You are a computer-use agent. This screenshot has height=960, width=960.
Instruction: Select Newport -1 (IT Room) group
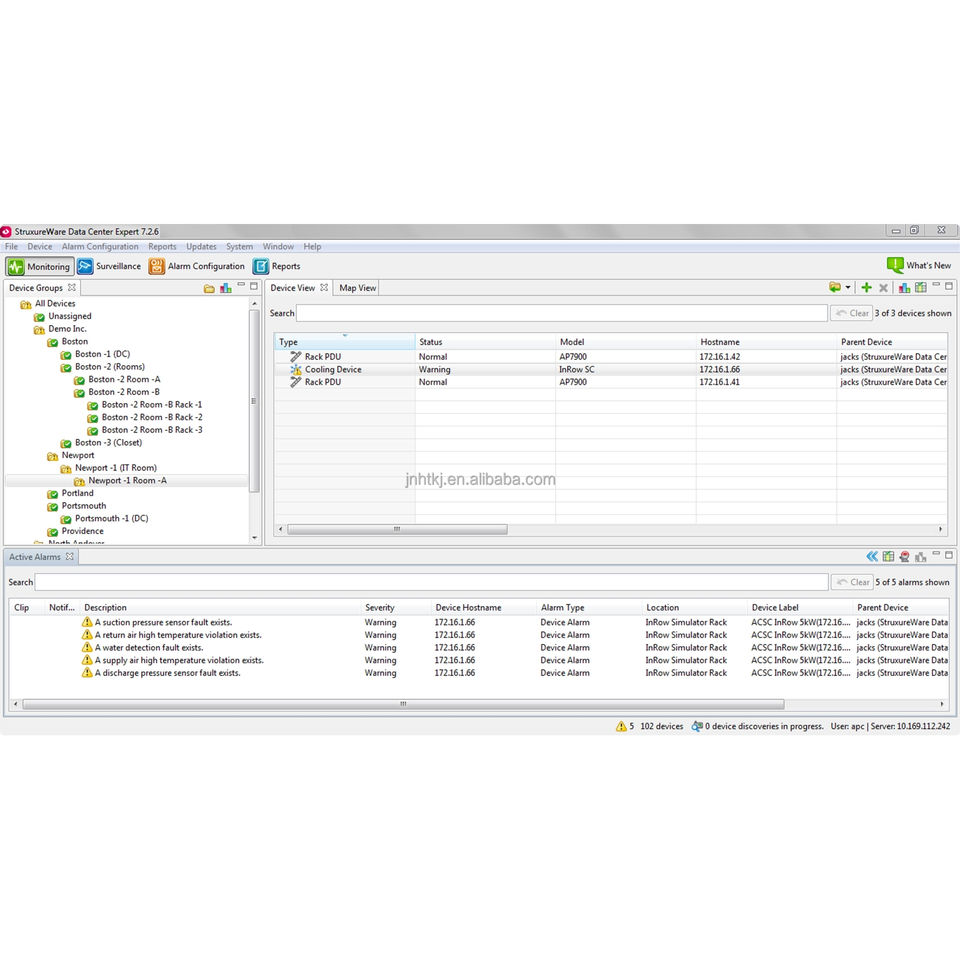click(x=116, y=468)
